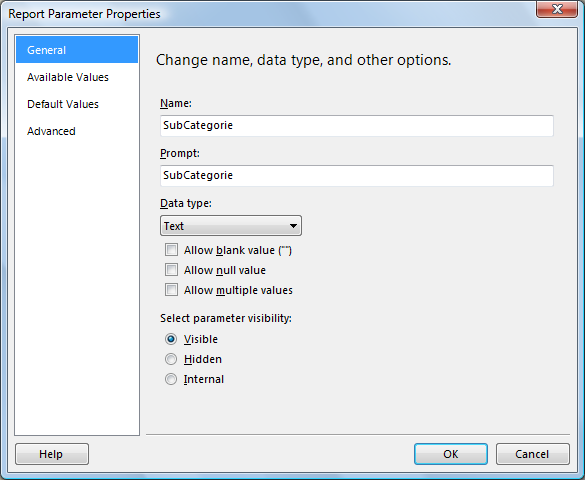Go to the Advanced page

coord(51,131)
